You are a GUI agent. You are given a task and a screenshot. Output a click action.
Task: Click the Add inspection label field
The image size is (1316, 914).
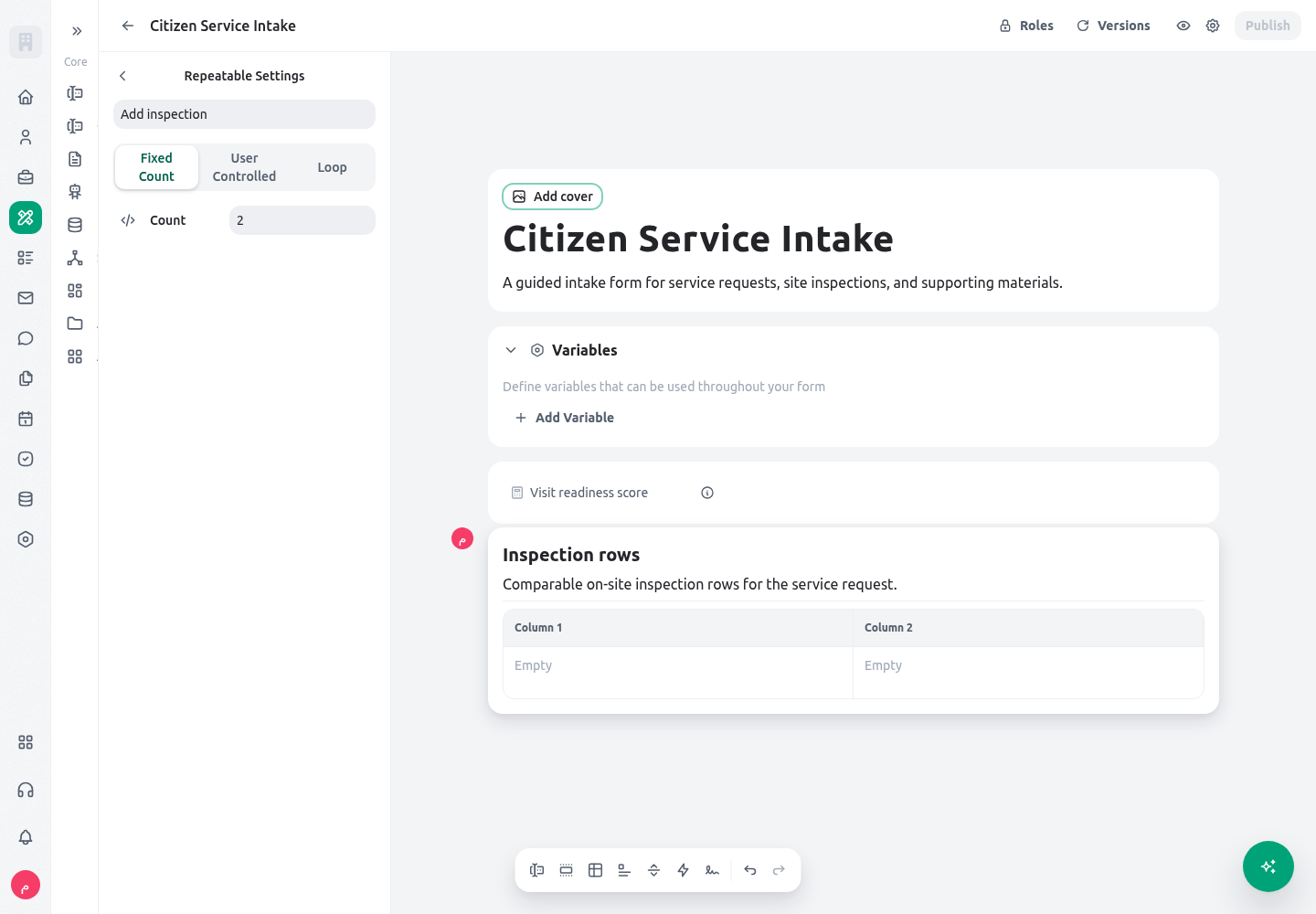coord(244,114)
